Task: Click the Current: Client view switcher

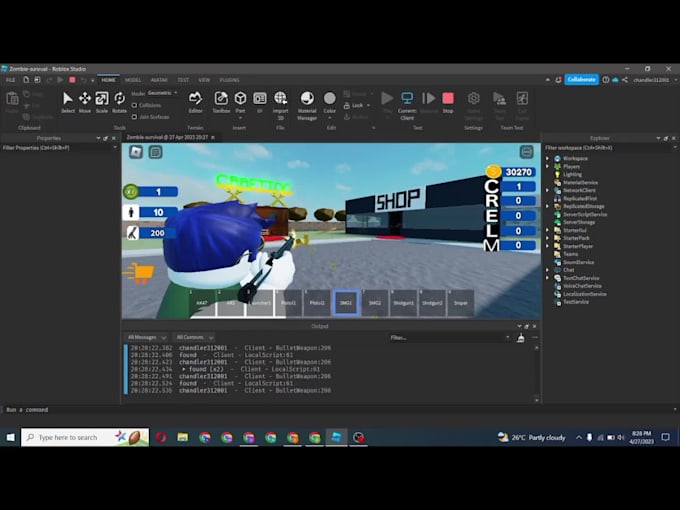Action: [407, 105]
